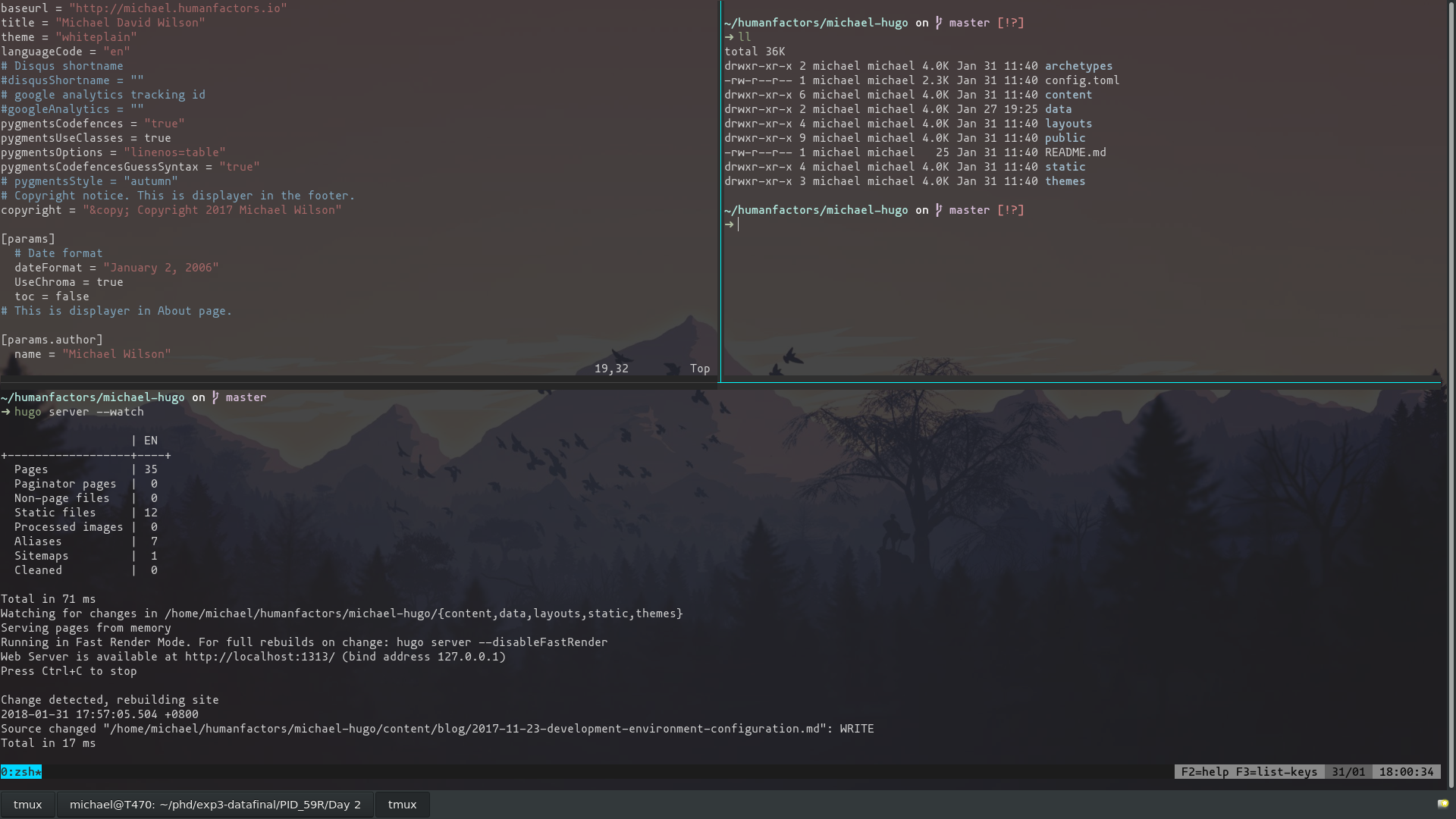1456x819 pixels.
Task: Click the prompt arrow before the 'll' command
Action: click(729, 37)
